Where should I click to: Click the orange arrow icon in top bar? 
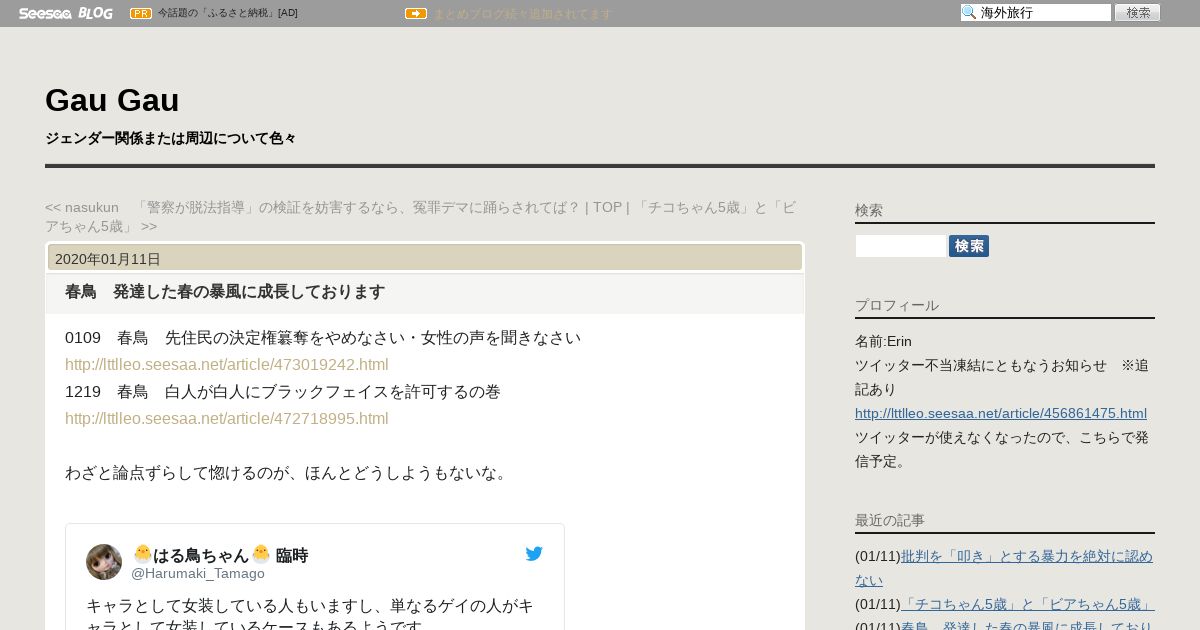(x=416, y=13)
